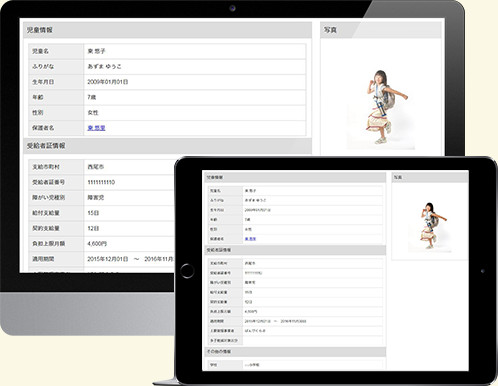Image resolution: width=498 pixels, height=386 pixels.
Task: Select the child's photo on the monitor
Action: coord(382,108)
